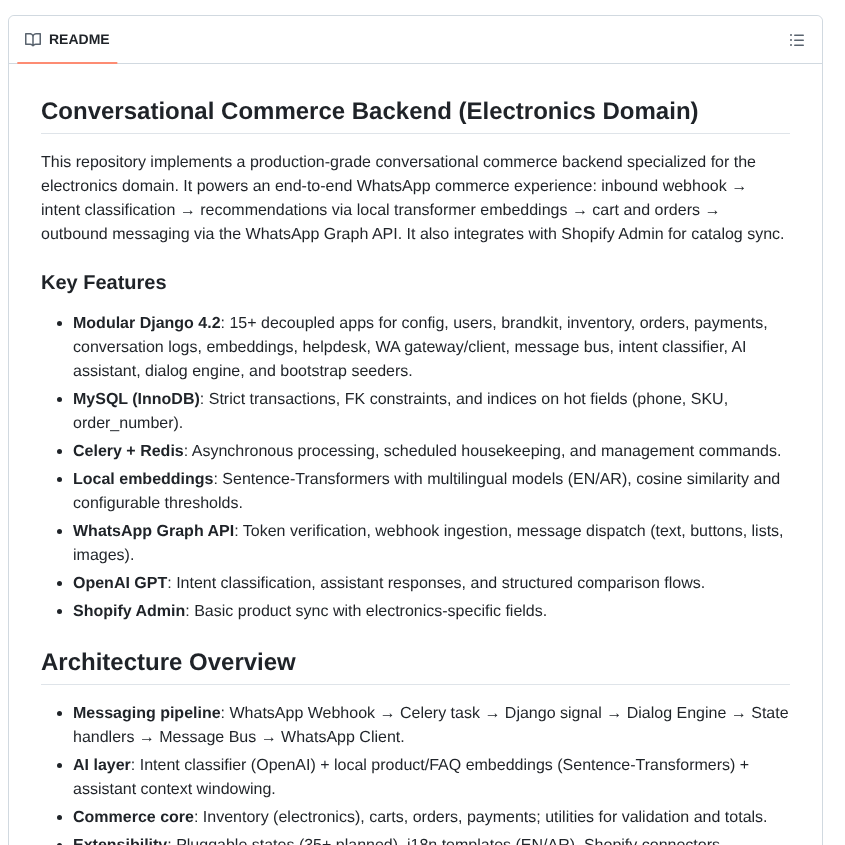Open the README outline menu icon
Image resolution: width=845 pixels, height=845 pixels.
(x=797, y=40)
